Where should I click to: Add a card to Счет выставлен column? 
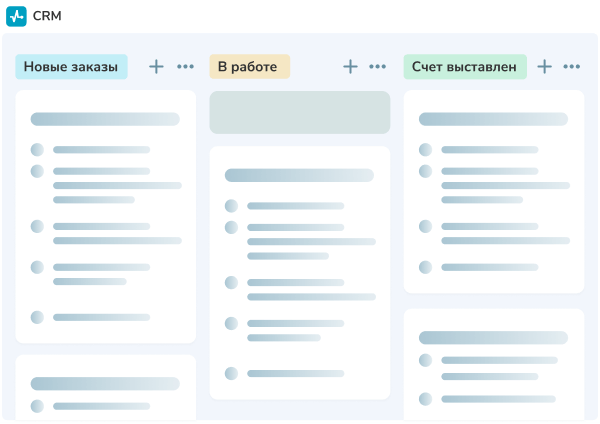click(544, 66)
